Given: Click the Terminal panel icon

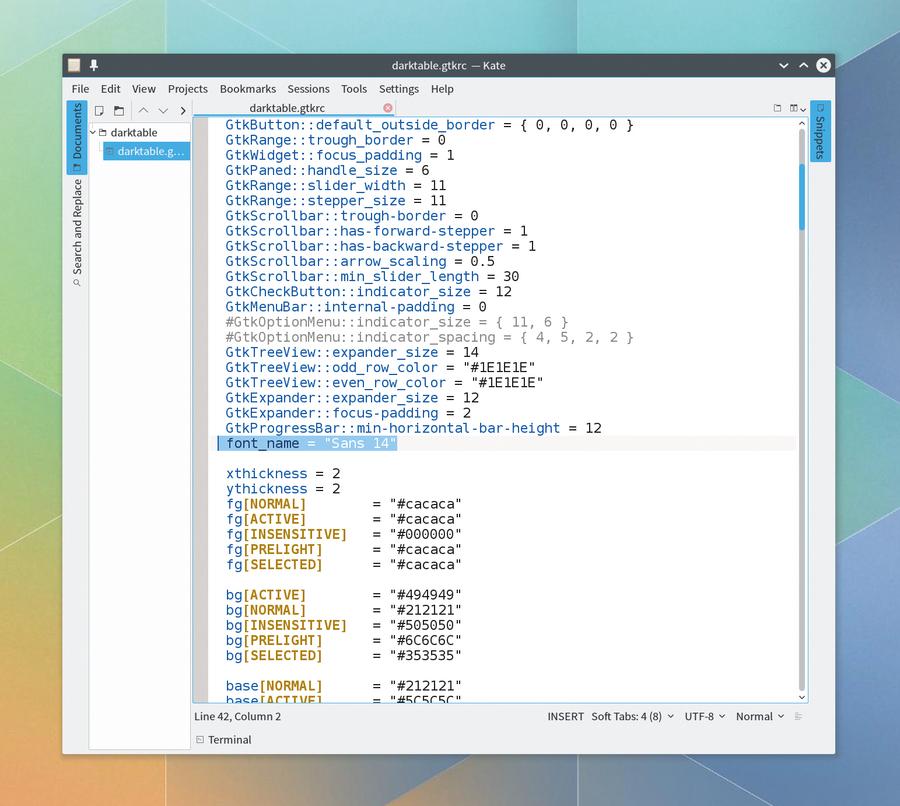Looking at the screenshot, I should [x=200, y=739].
